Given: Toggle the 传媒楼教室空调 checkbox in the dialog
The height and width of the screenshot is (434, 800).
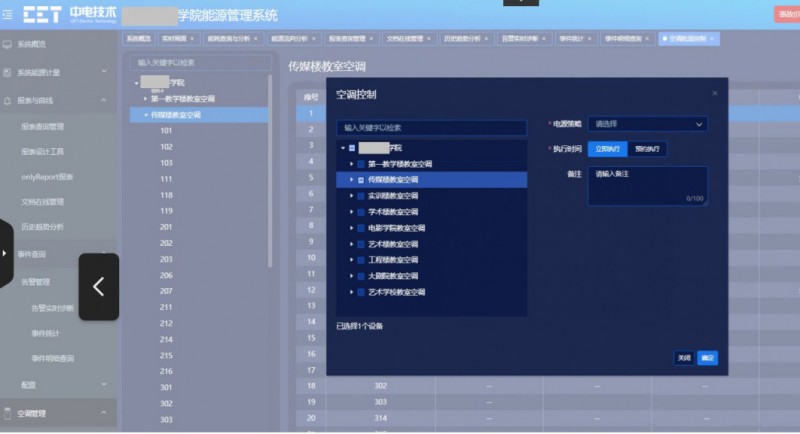Looking at the screenshot, I should point(361,180).
